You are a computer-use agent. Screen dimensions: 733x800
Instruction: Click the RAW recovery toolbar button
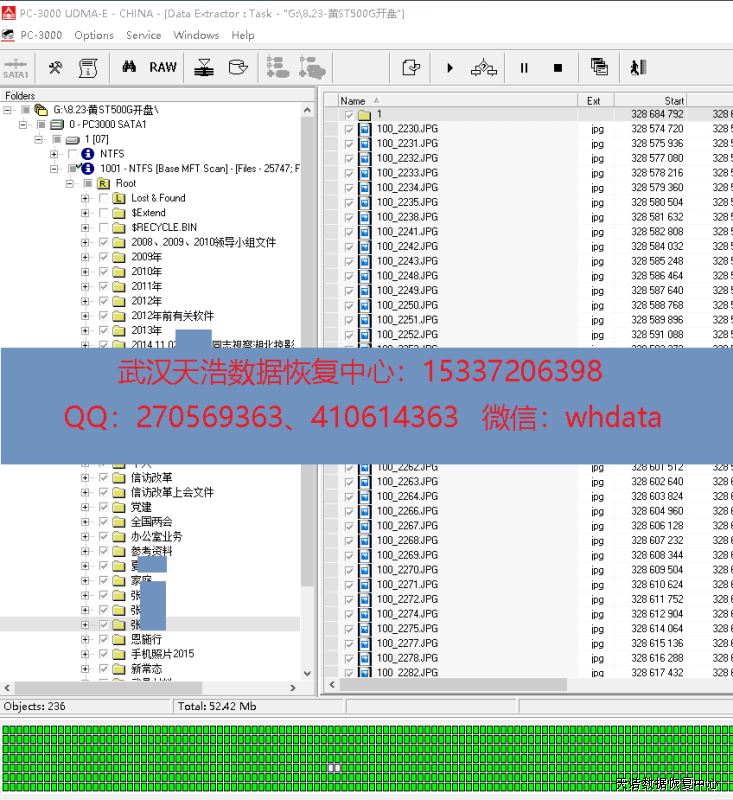[162, 68]
